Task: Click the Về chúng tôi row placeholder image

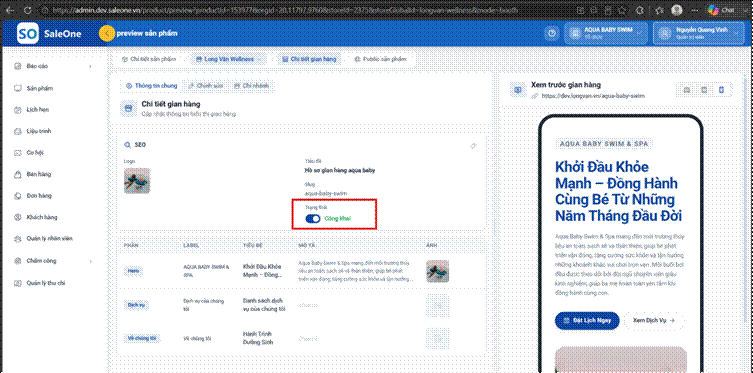Action: tap(437, 338)
